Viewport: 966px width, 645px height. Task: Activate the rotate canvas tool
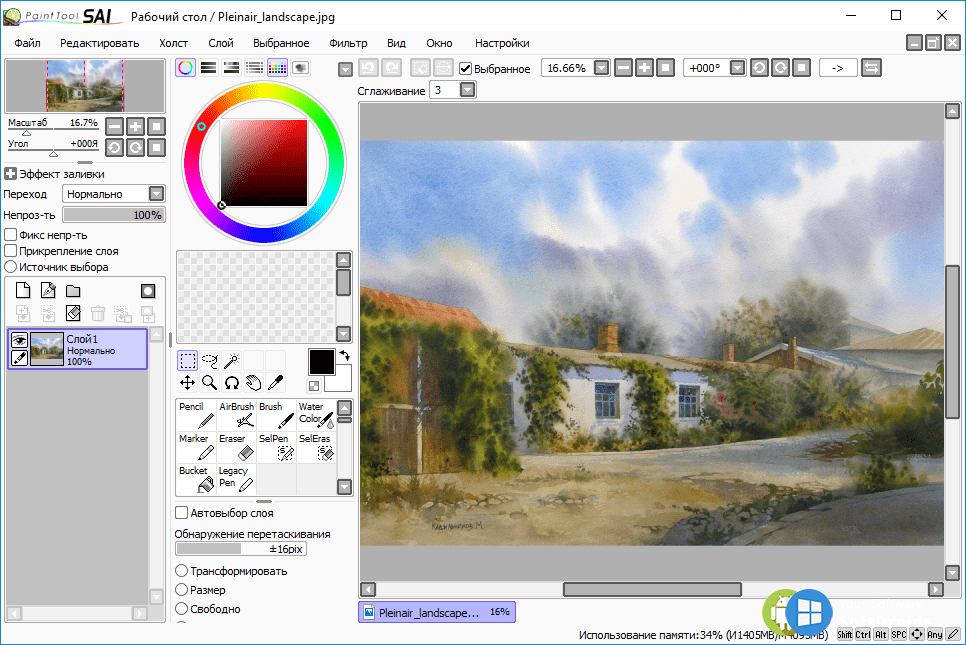click(x=232, y=383)
